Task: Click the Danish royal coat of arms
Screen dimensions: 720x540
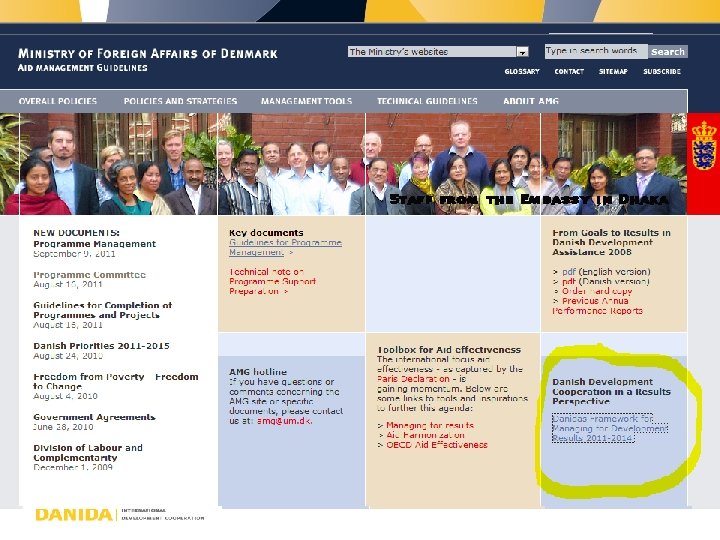Action: pos(704,146)
